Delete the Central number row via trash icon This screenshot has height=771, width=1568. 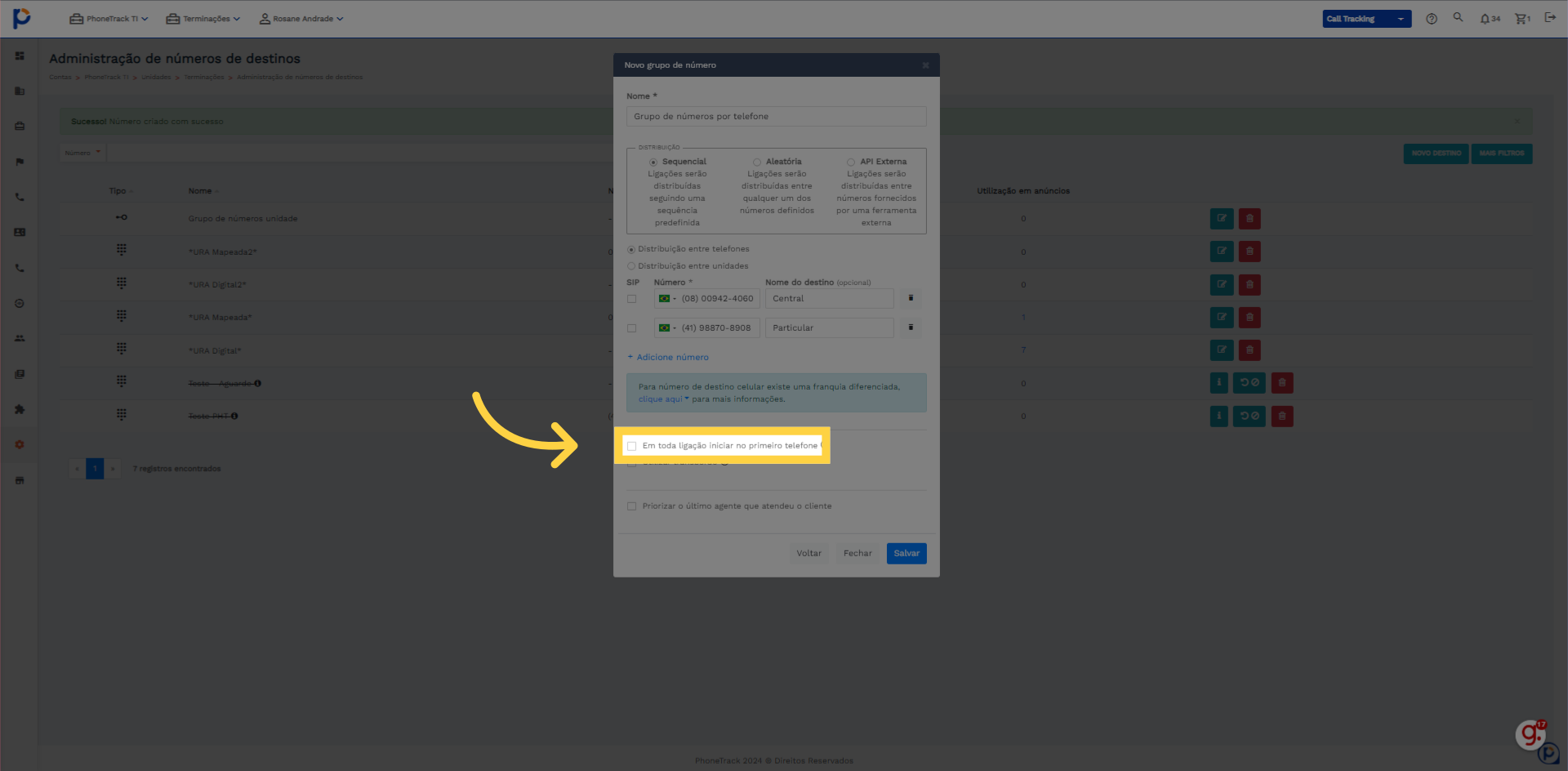[x=911, y=298]
